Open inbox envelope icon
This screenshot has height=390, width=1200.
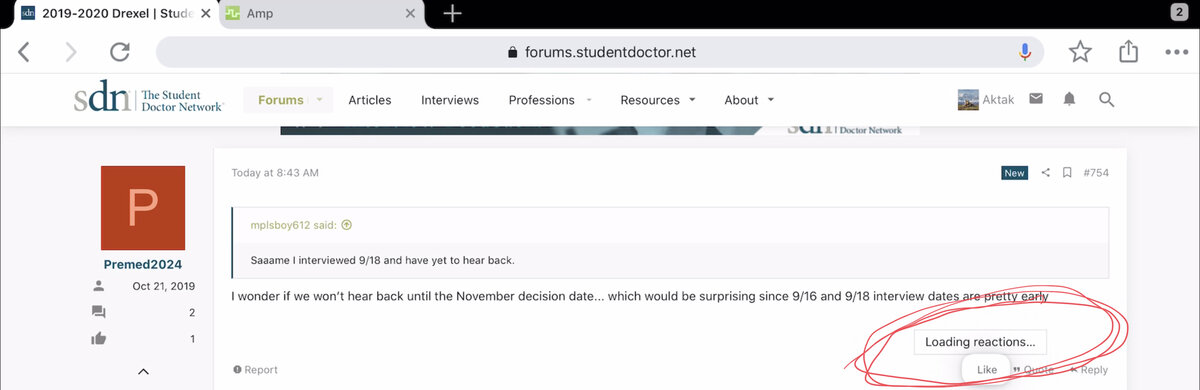[1036, 99]
